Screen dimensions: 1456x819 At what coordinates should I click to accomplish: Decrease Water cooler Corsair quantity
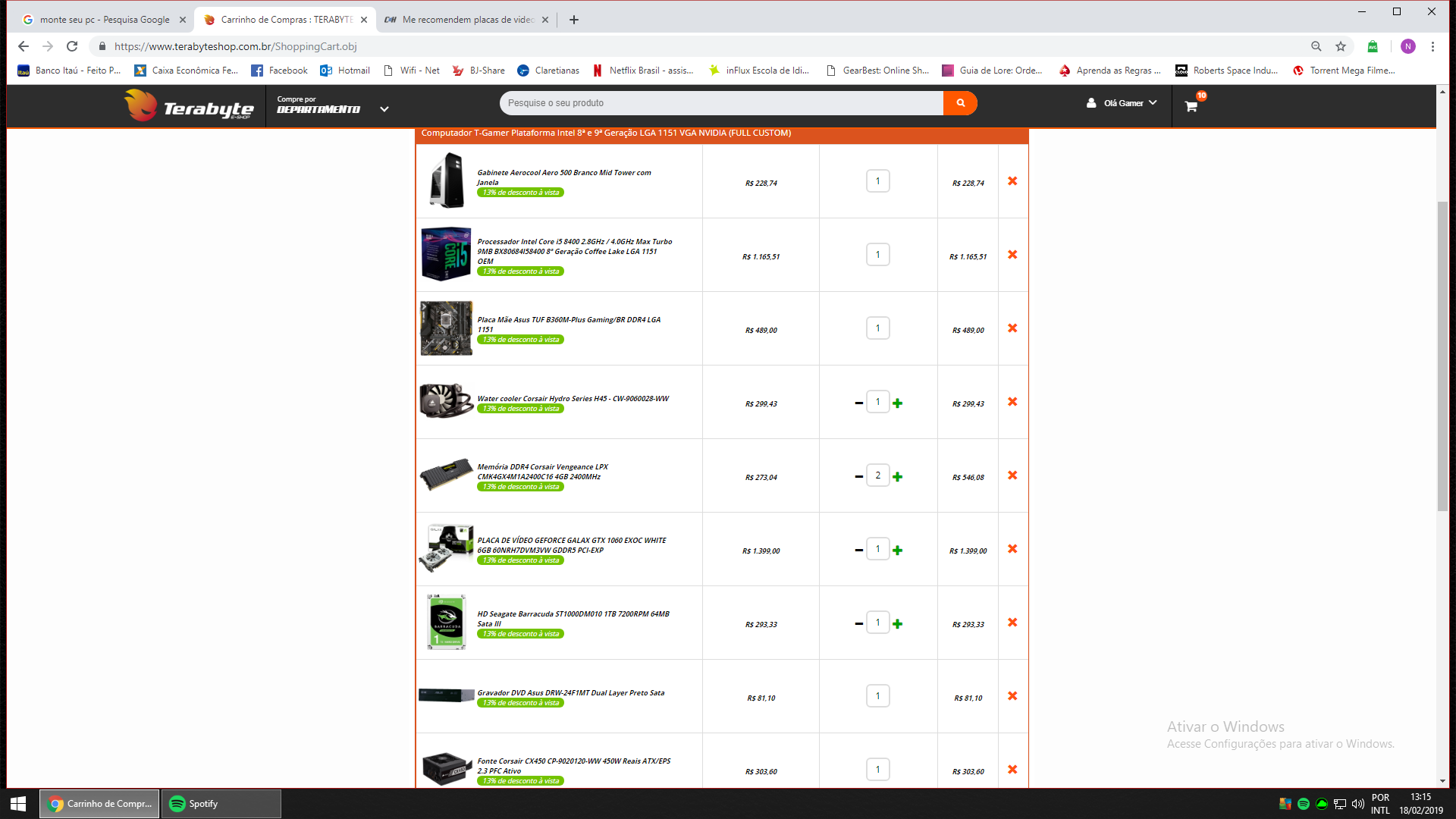coord(858,403)
